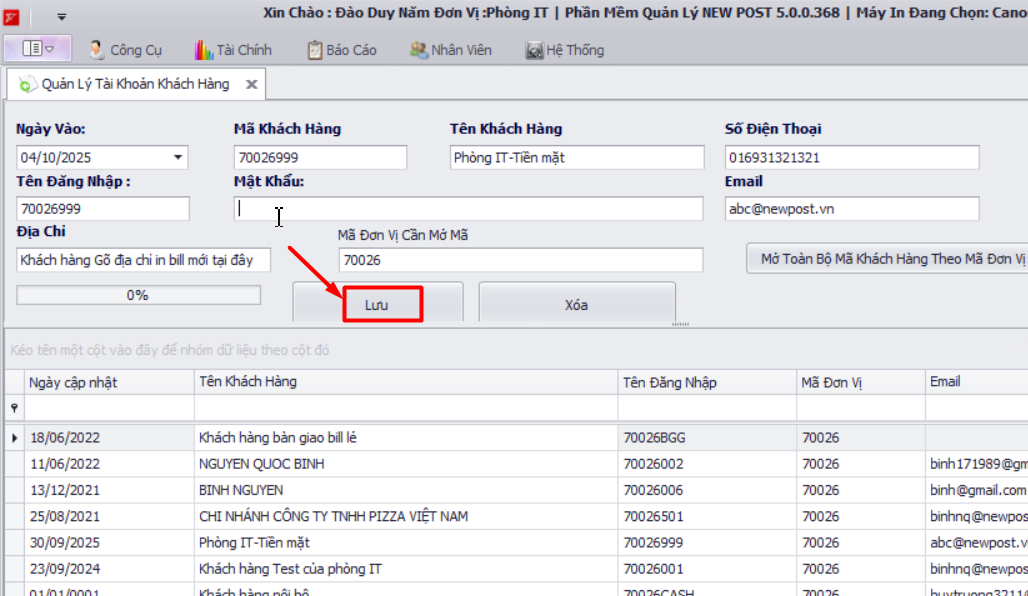Click the Báo Cáo clipboard icon
The image size is (1028, 596).
pos(314,49)
